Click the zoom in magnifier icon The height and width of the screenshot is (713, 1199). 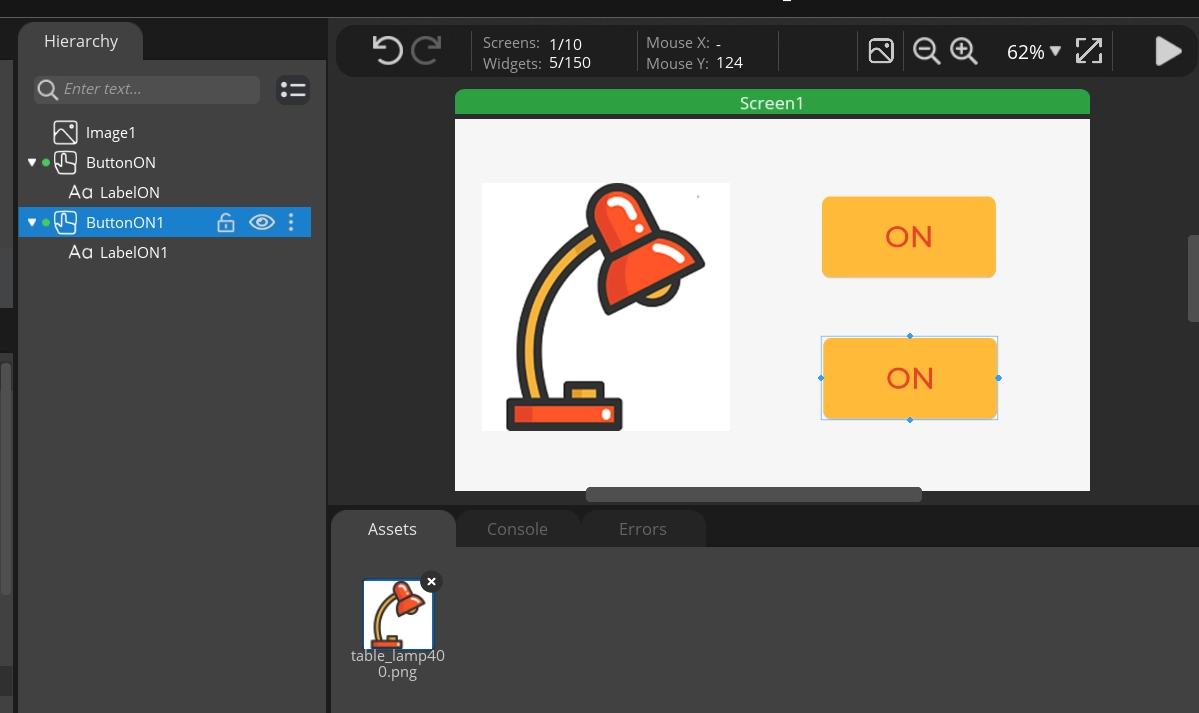963,51
